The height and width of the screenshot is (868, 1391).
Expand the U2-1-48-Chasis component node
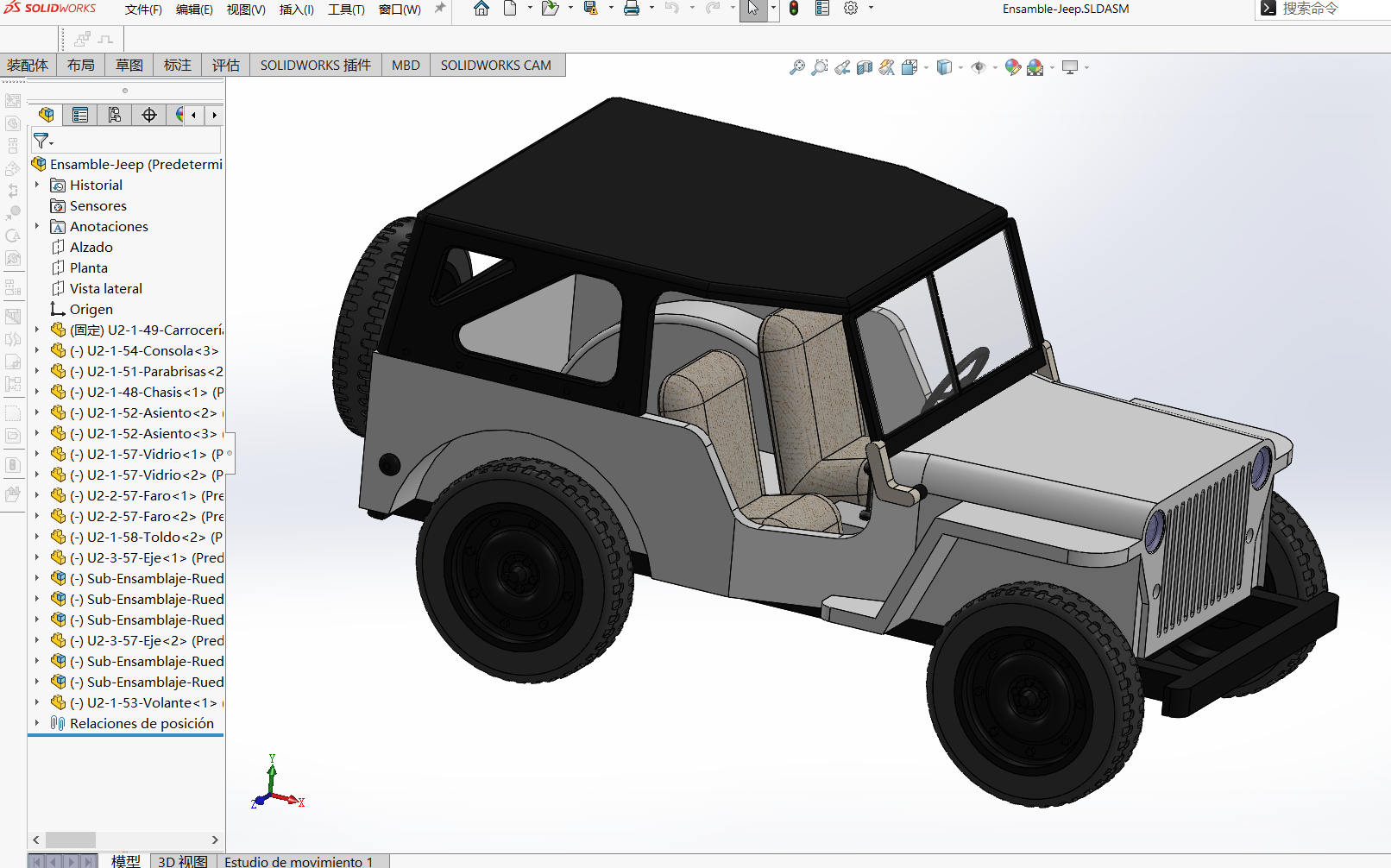click(x=37, y=392)
